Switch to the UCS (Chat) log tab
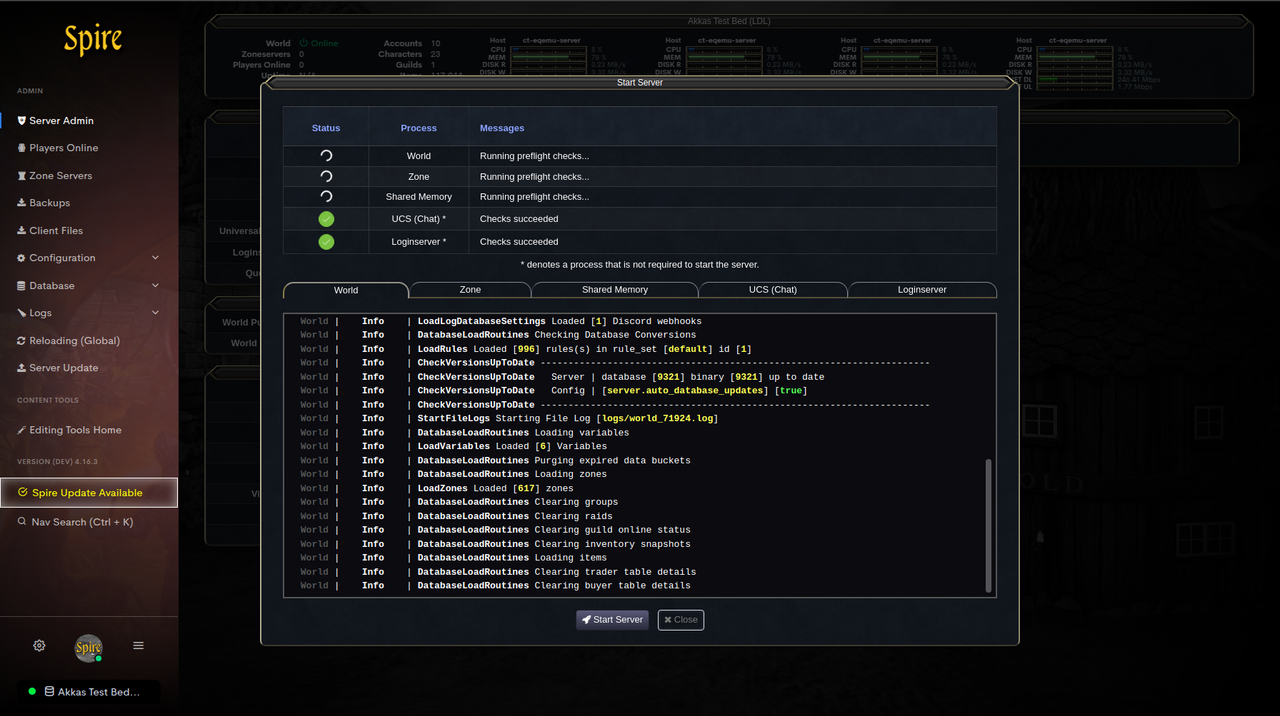Screen dimensions: 1280x716 click(773, 290)
